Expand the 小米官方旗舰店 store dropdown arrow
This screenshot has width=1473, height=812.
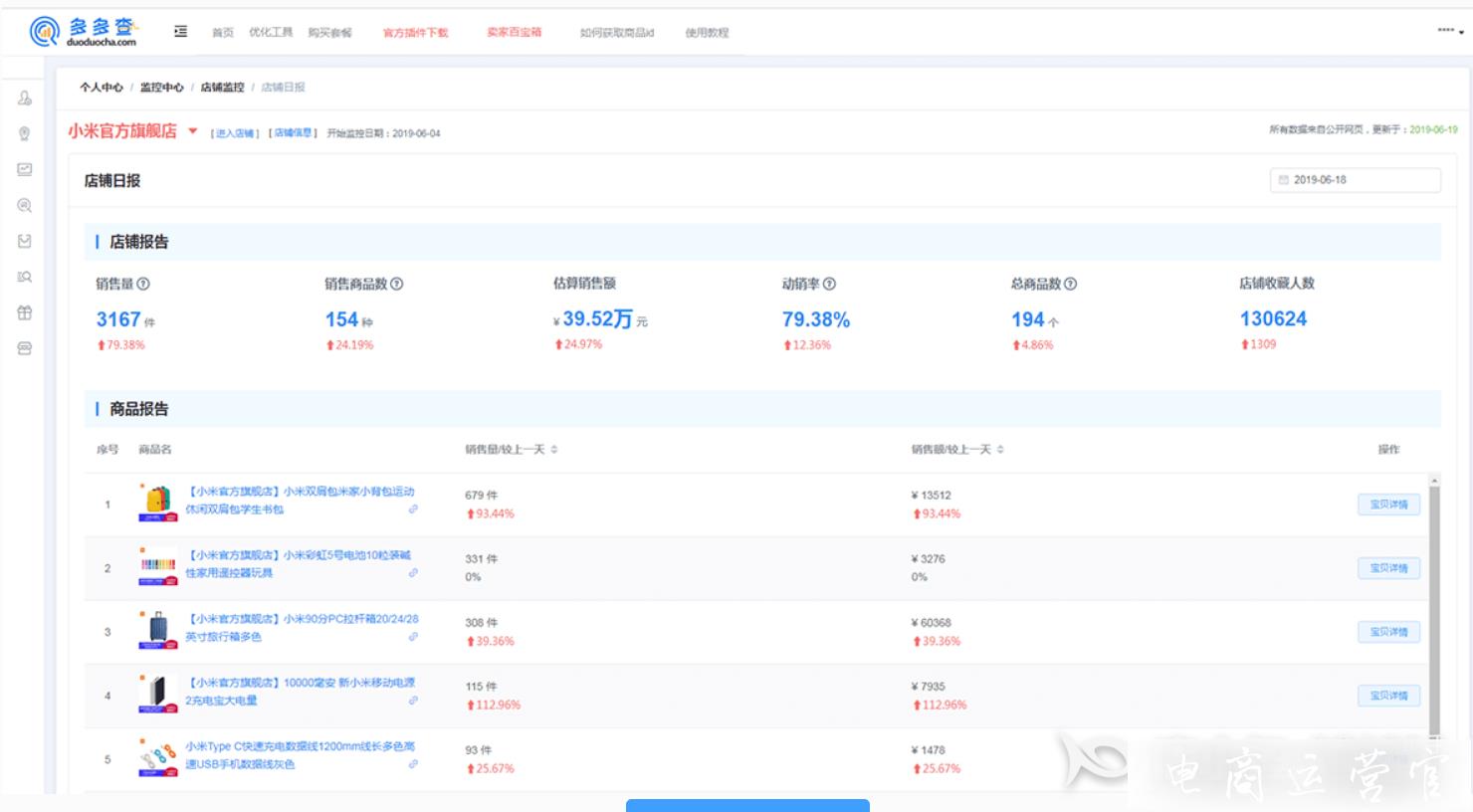[193, 131]
